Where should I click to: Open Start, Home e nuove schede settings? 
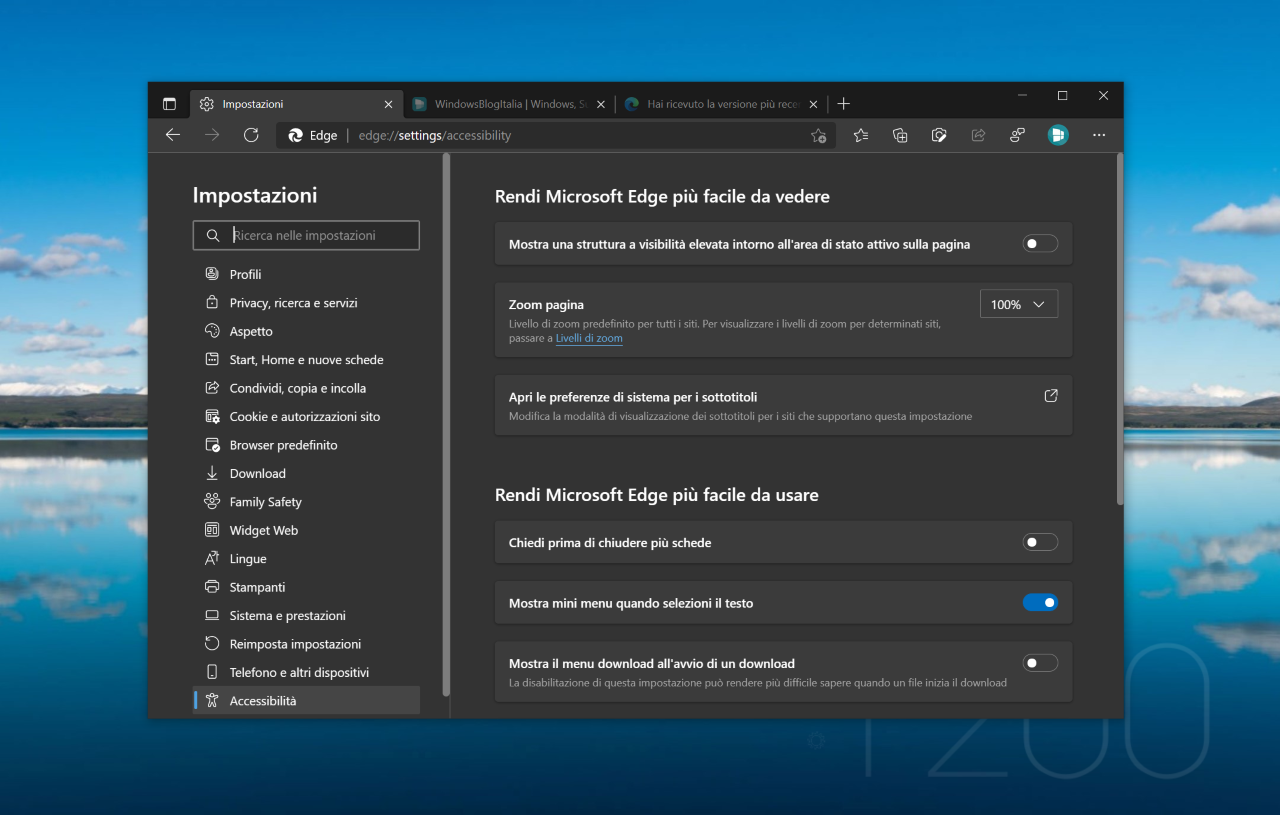[306, 360]
